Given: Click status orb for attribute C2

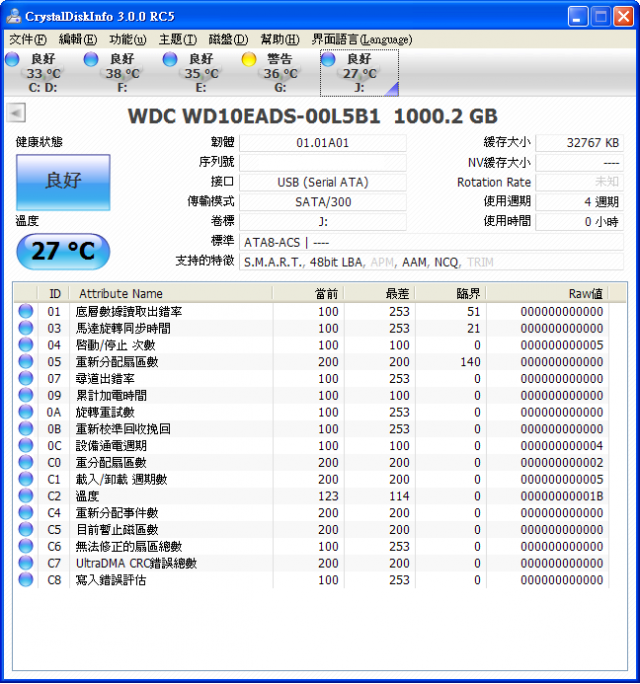Looking at the screenshot, I should point(26,496).
